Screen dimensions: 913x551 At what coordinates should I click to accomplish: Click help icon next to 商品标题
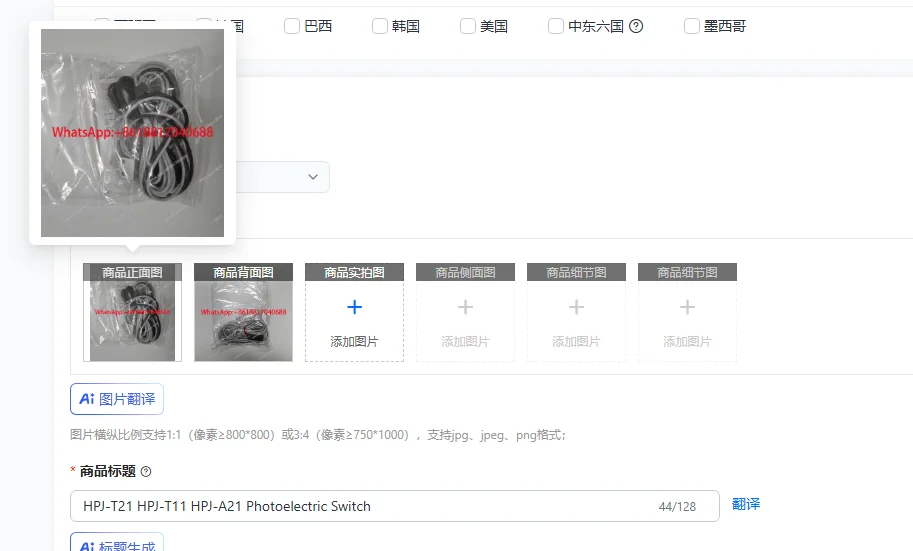pyautogui.click(x=146, y=472)
